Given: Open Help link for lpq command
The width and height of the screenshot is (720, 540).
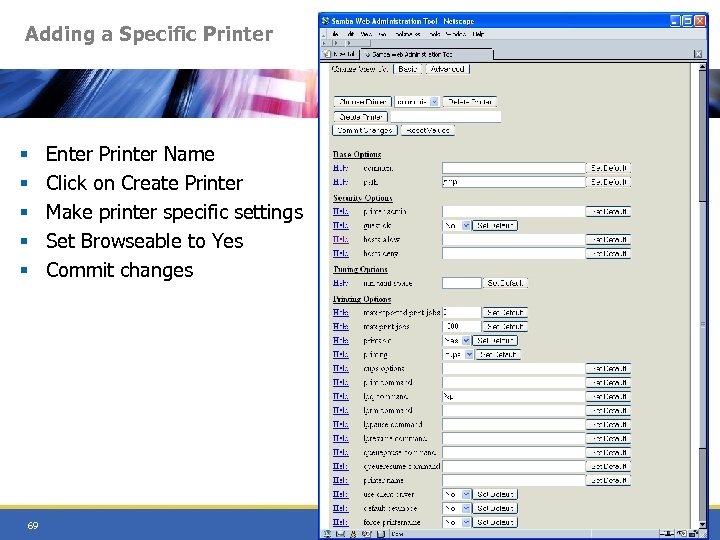Looking at the screenshot, I should [x=340, y=396].
